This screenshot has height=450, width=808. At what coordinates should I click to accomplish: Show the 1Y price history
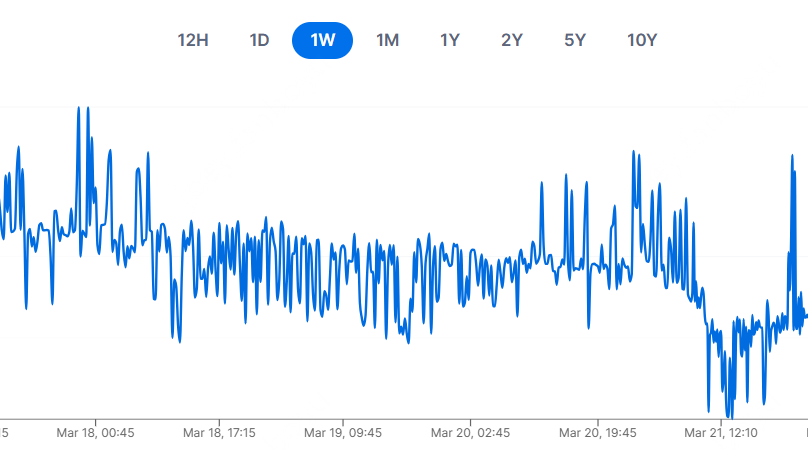pos(450,40)
